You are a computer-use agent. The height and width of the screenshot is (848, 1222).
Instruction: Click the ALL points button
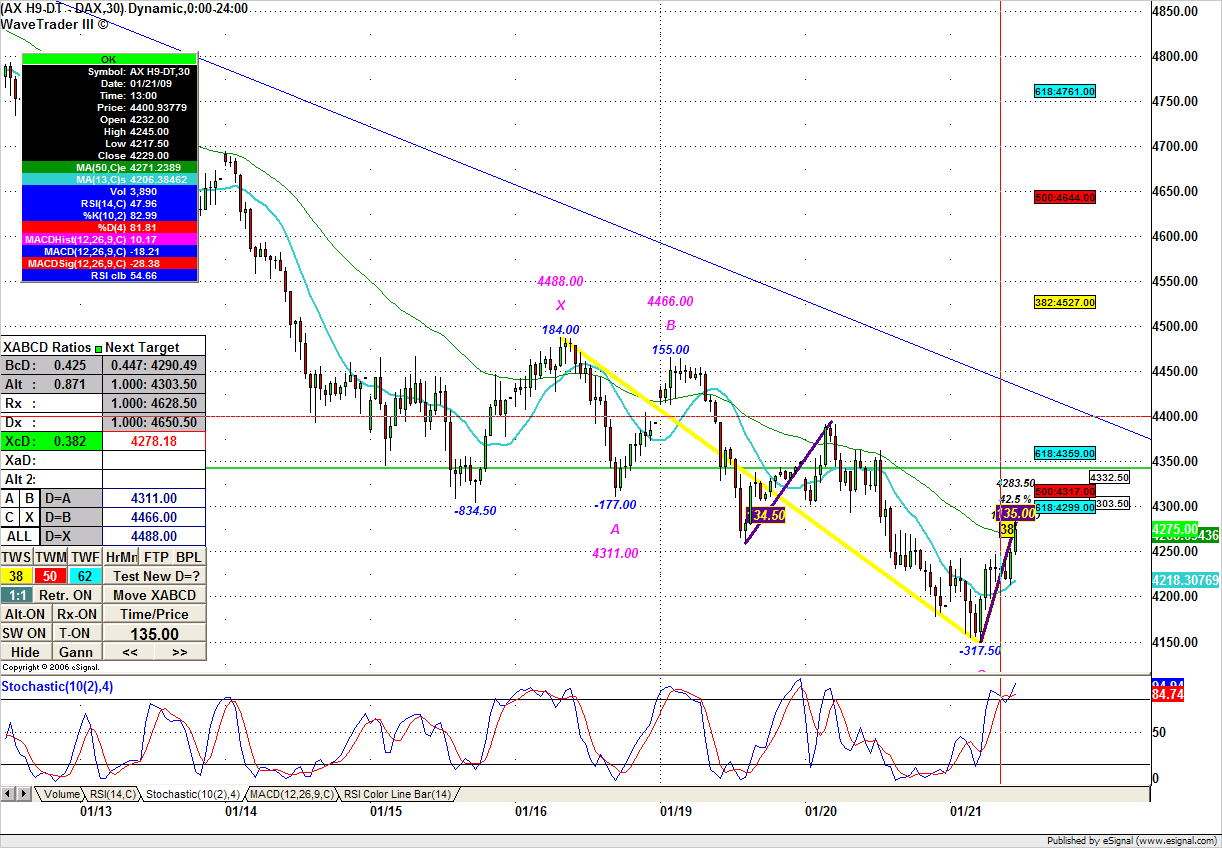pyautogui.click(x=20, y=536)
